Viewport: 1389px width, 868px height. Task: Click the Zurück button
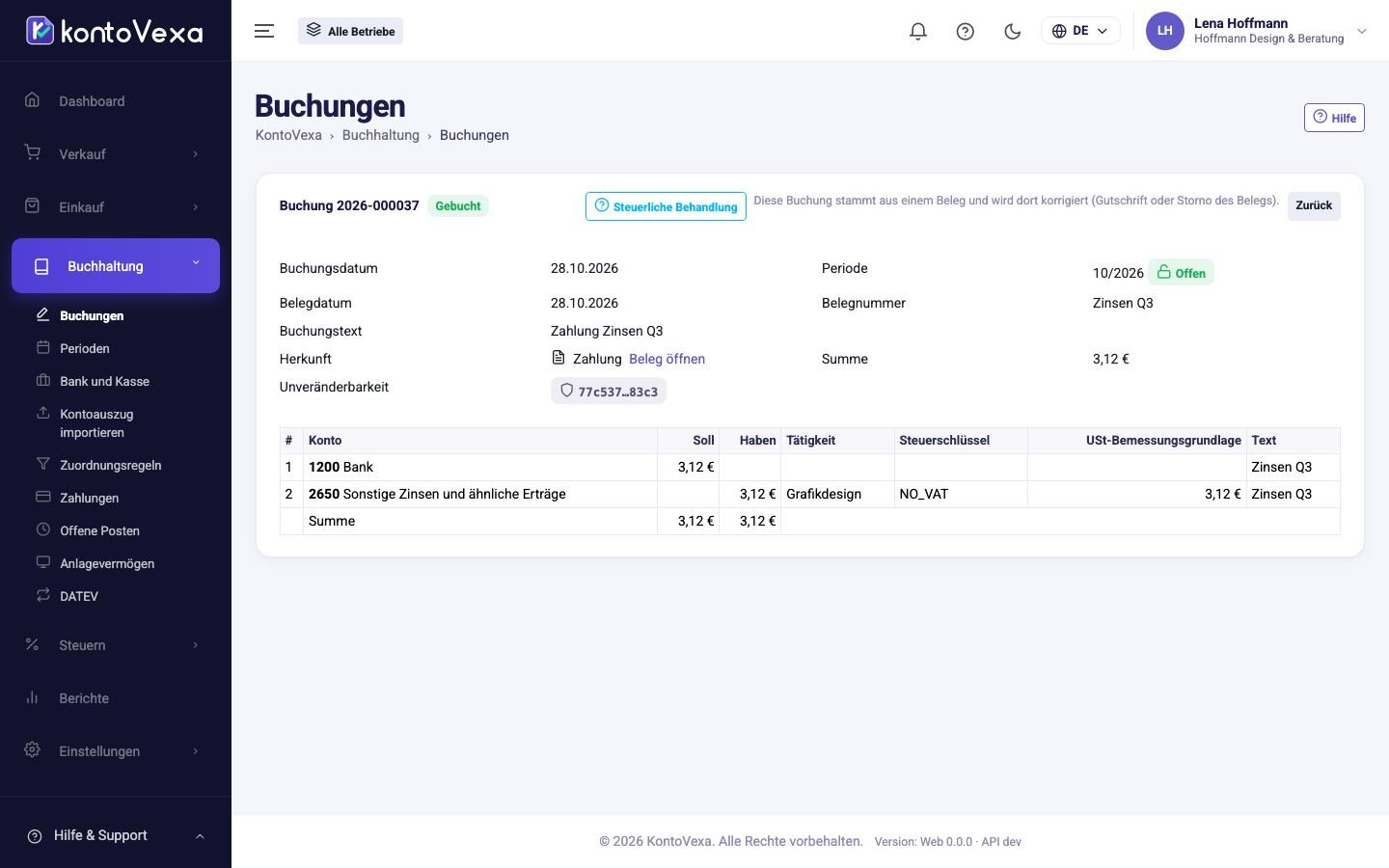pyautogui.click(x=1314, y=205)
